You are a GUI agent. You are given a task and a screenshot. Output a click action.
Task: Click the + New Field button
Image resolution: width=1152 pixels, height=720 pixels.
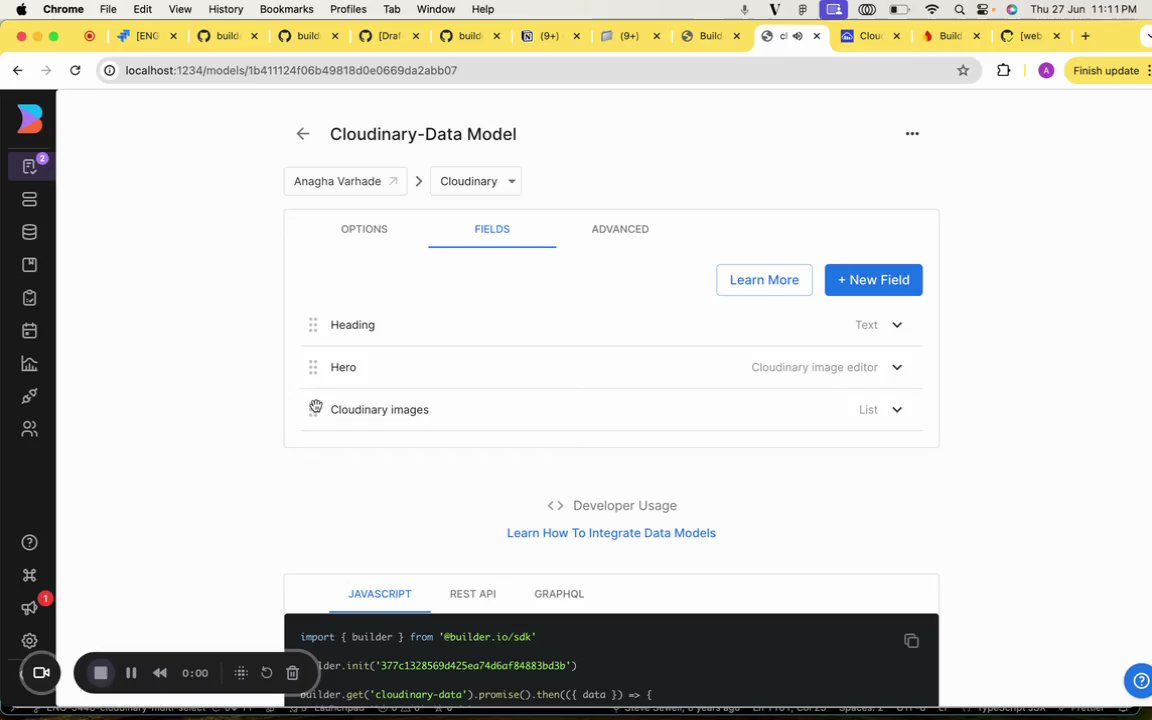click(x=873, y=280)
